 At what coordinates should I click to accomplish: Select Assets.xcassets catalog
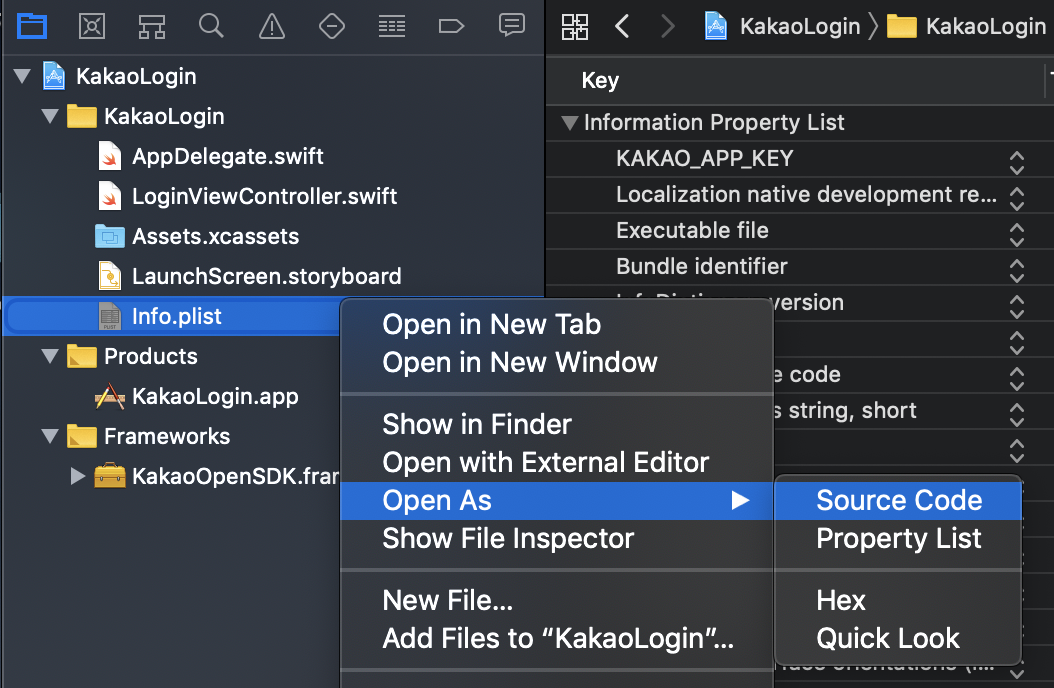tap(215, 236)
